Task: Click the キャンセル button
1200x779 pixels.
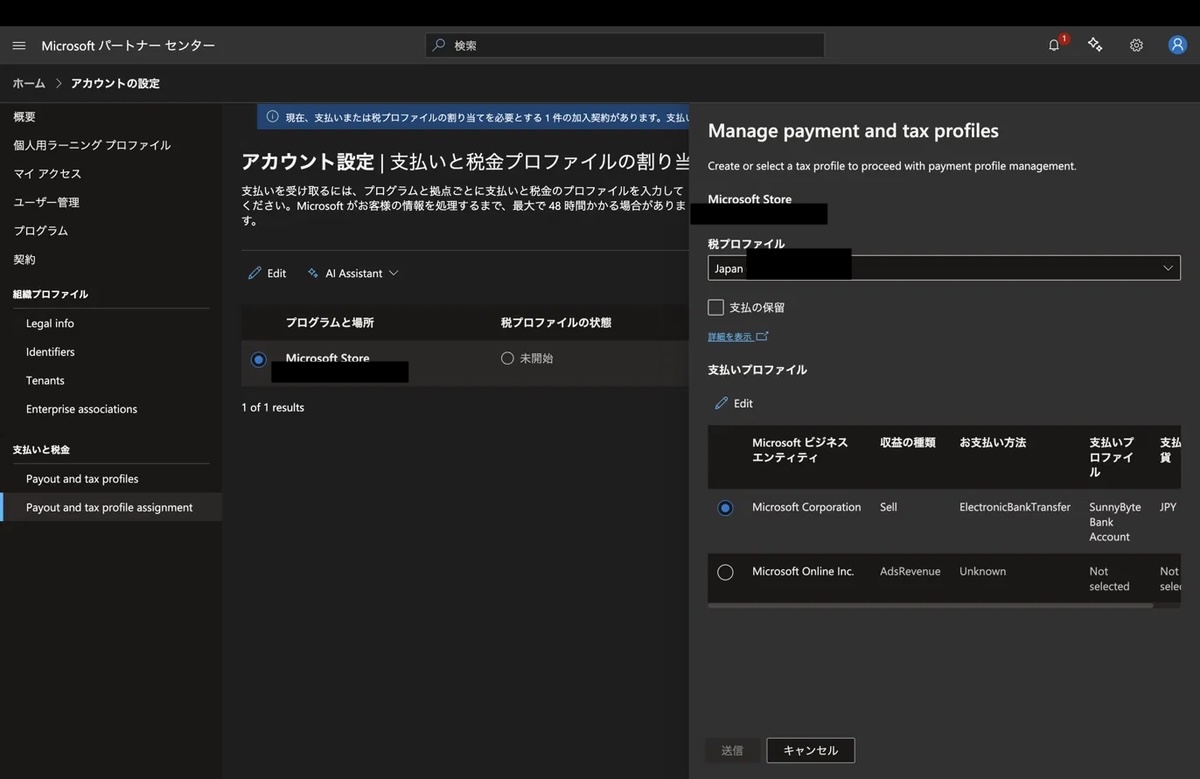Action: click(811, 750)
